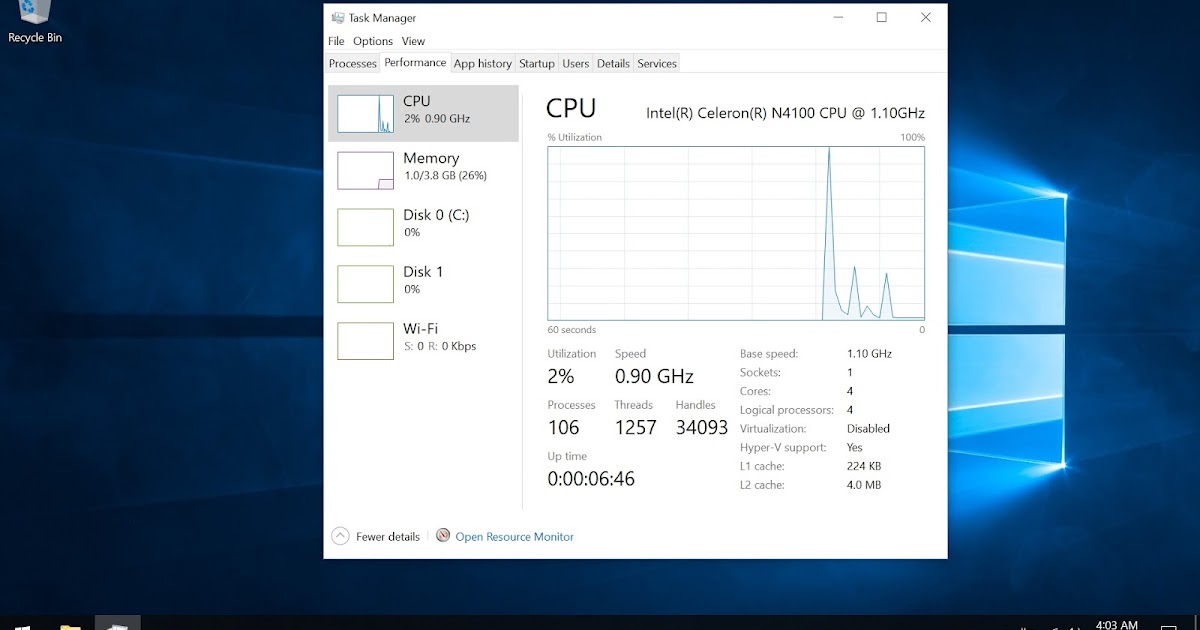The image size is (1200, 630).
Task: Go to the App history tab
Action: coord(483,63)
